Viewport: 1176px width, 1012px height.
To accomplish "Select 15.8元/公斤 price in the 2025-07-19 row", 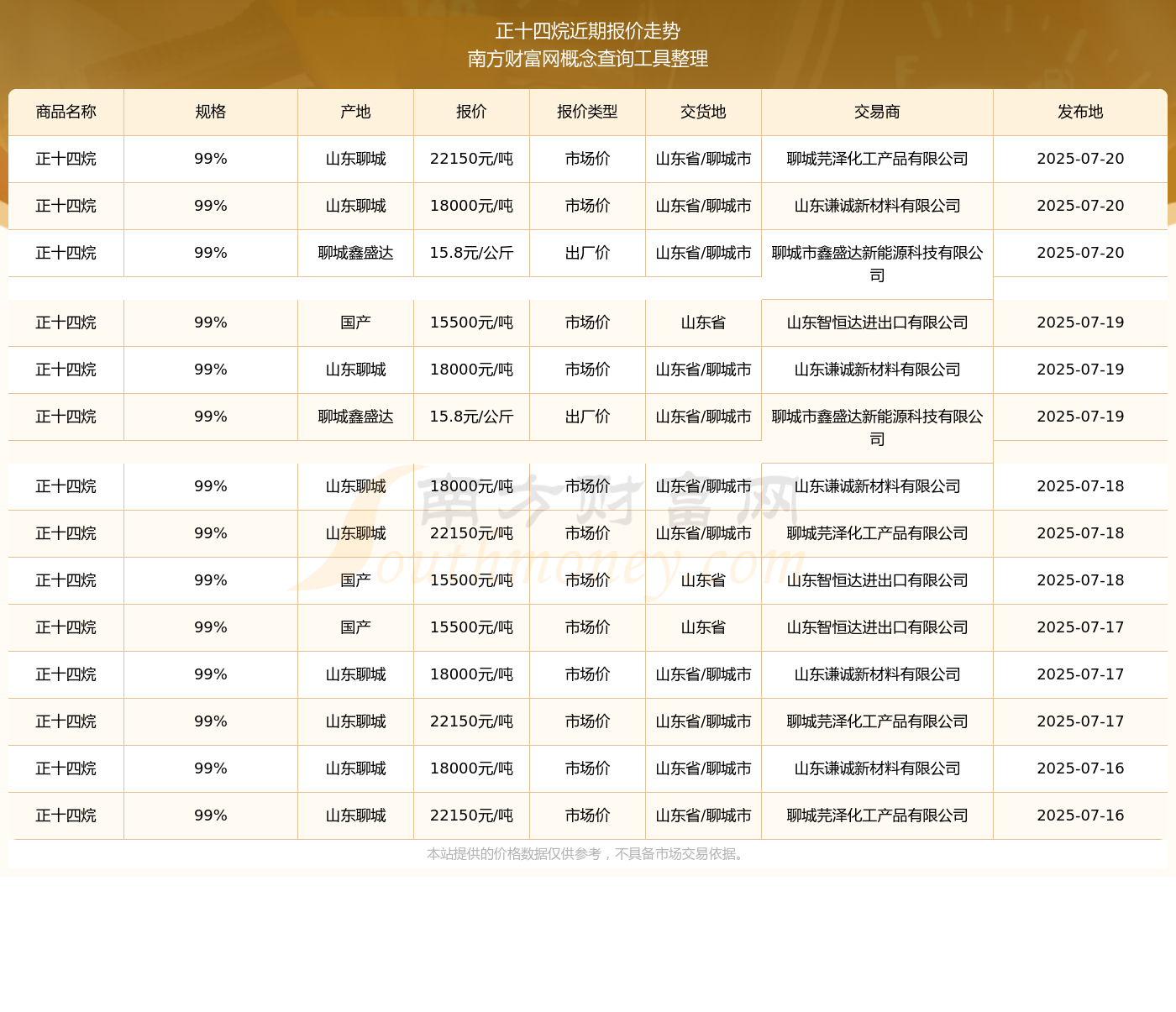I will click(x=472, y=417).
